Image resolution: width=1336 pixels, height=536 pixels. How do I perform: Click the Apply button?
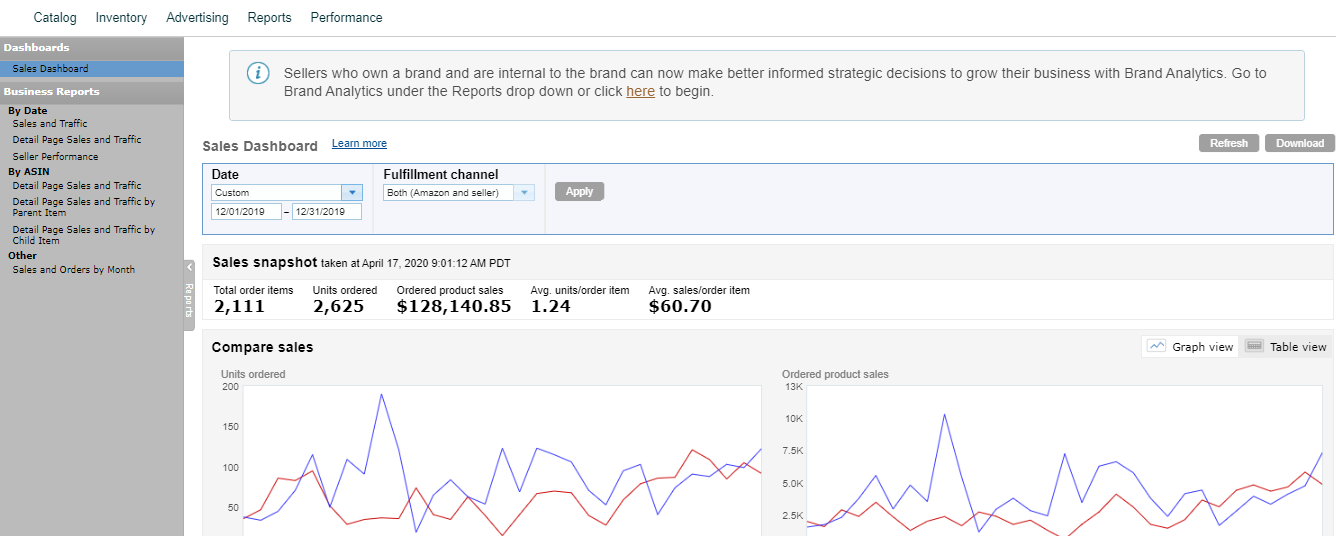point(579,191)
